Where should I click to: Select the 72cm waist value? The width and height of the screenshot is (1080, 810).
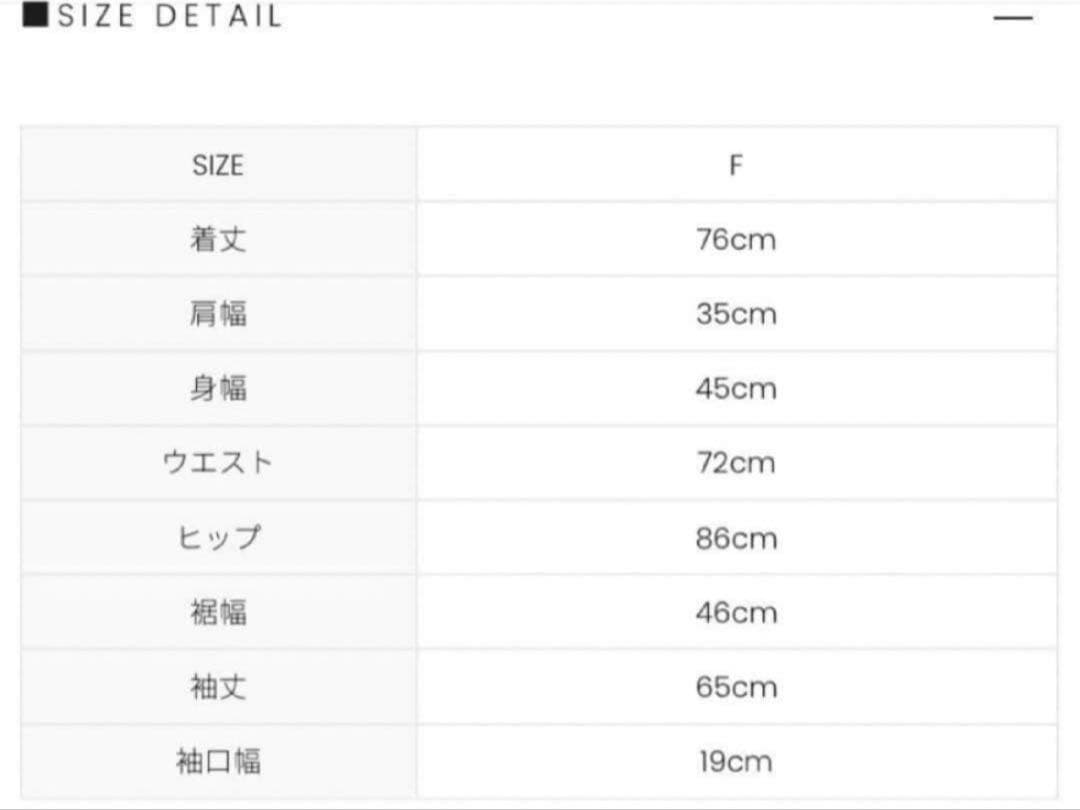coord(736,463)
